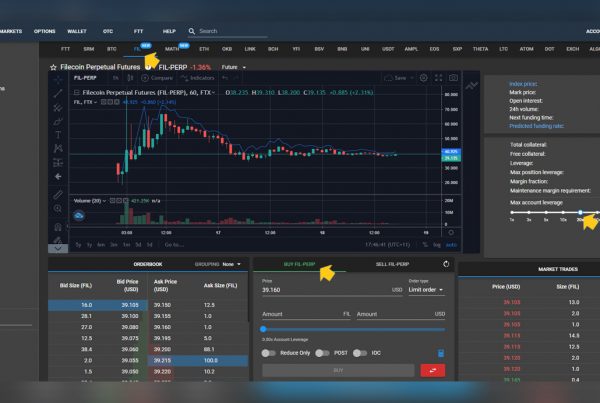Toggle the Reduce Only switch
This screenshot has height=403, width=600.
[x=268, y=353]
